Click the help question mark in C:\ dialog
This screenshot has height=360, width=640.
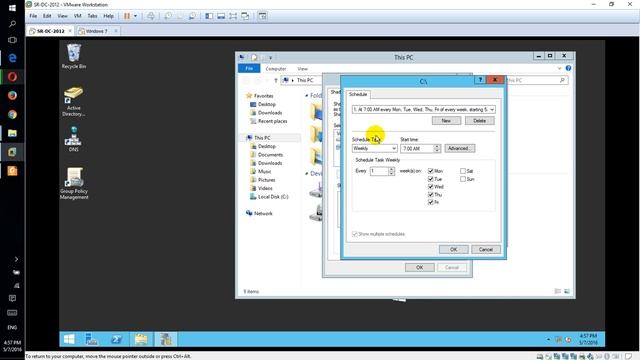tap(480, 80)
